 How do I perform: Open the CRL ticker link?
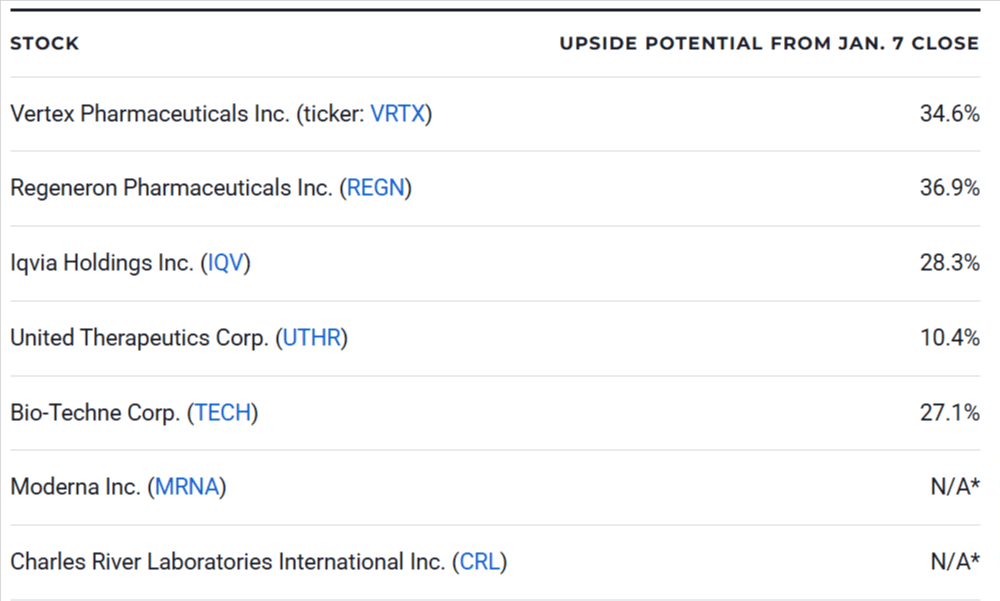[x=479, y=562]
